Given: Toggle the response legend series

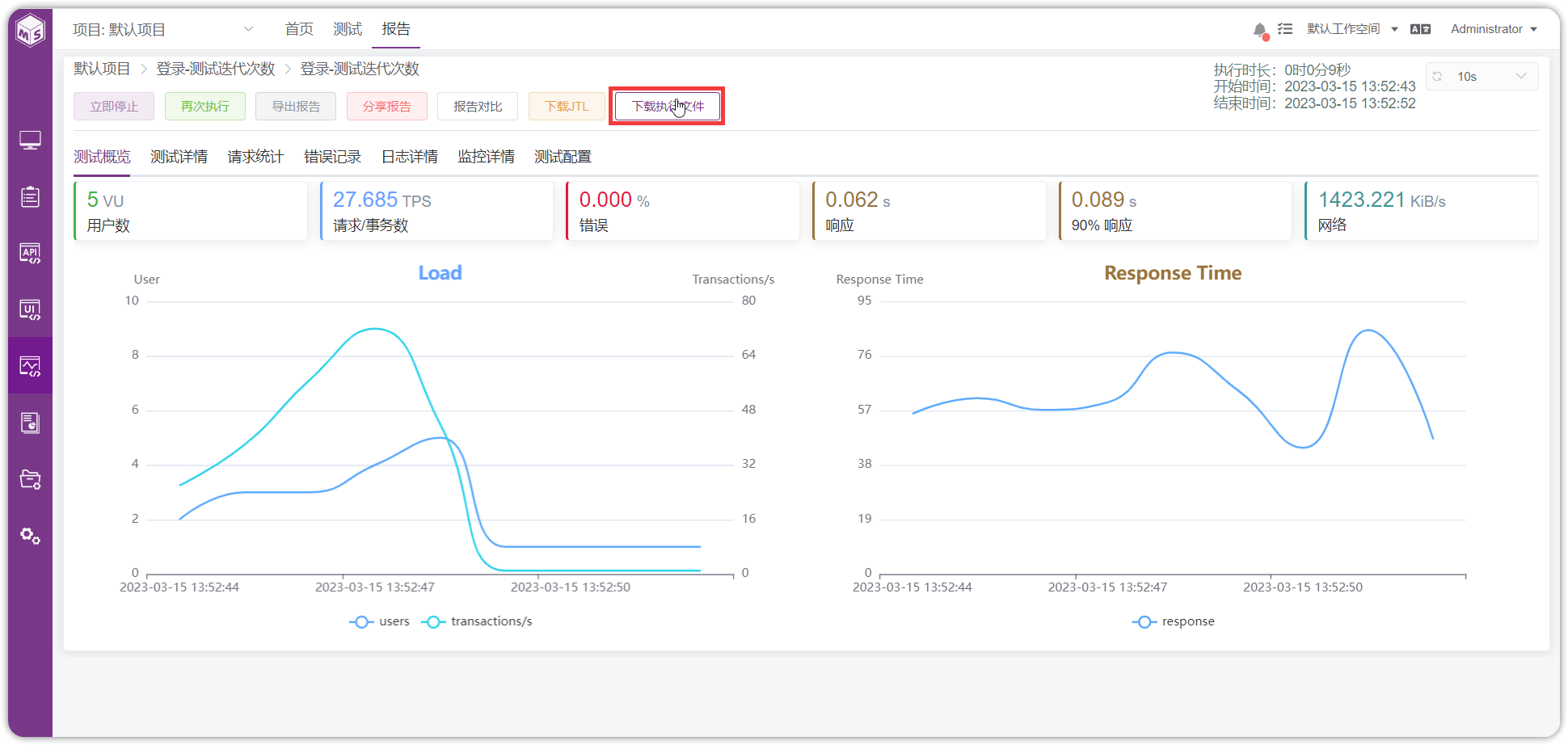Looking at the screenshot, I should pos(1173,621).
